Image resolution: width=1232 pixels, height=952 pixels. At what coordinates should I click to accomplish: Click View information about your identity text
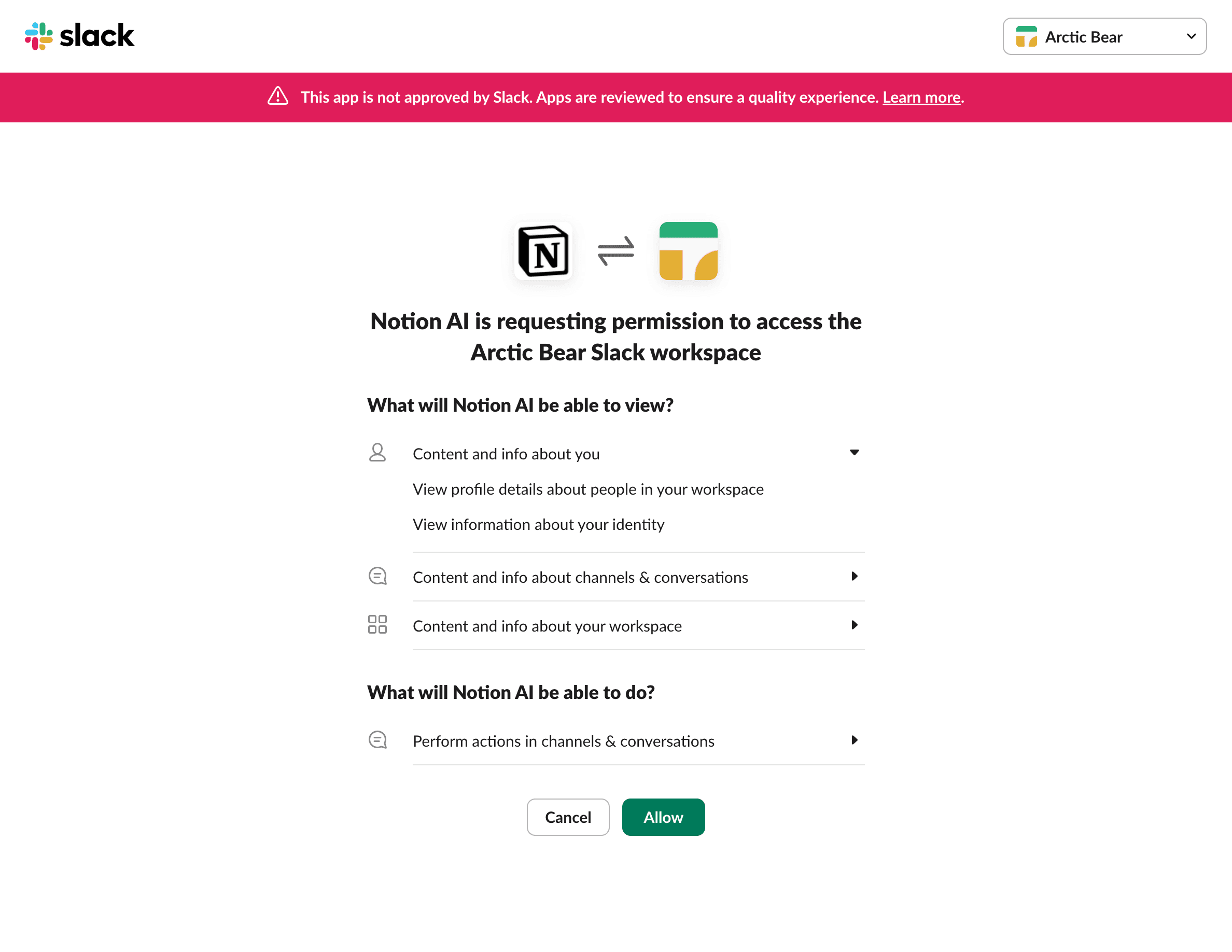coord(538,524)
